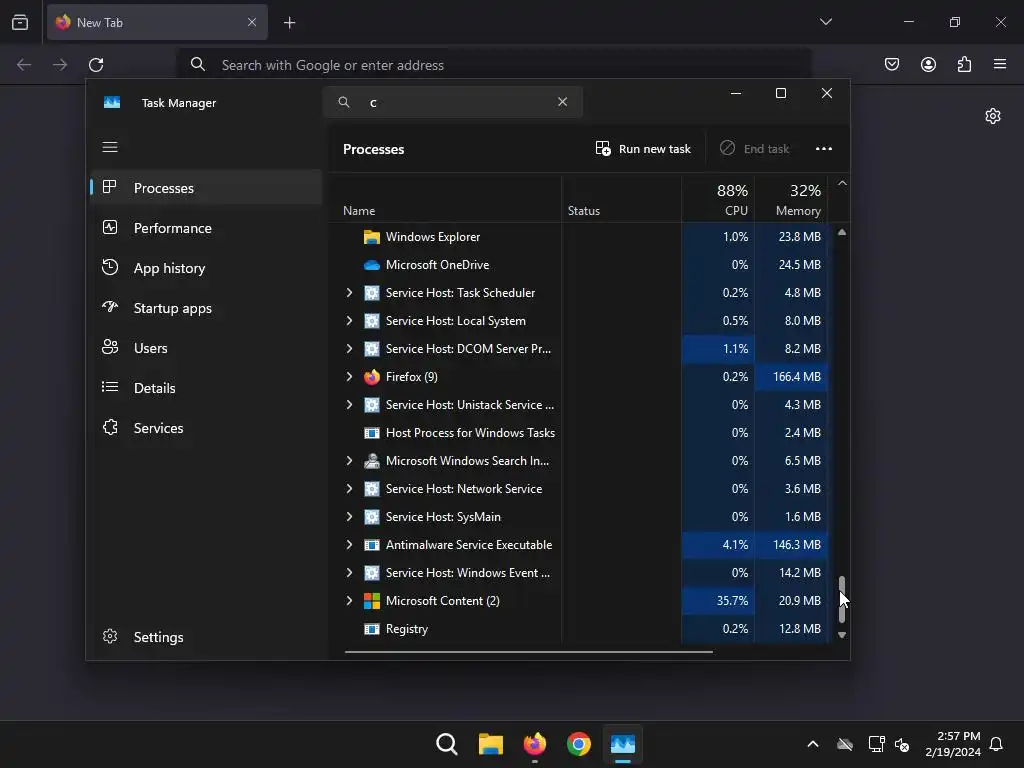Click End task button
The height and width of the screenshot is (768, 1024).
[754, 149]
